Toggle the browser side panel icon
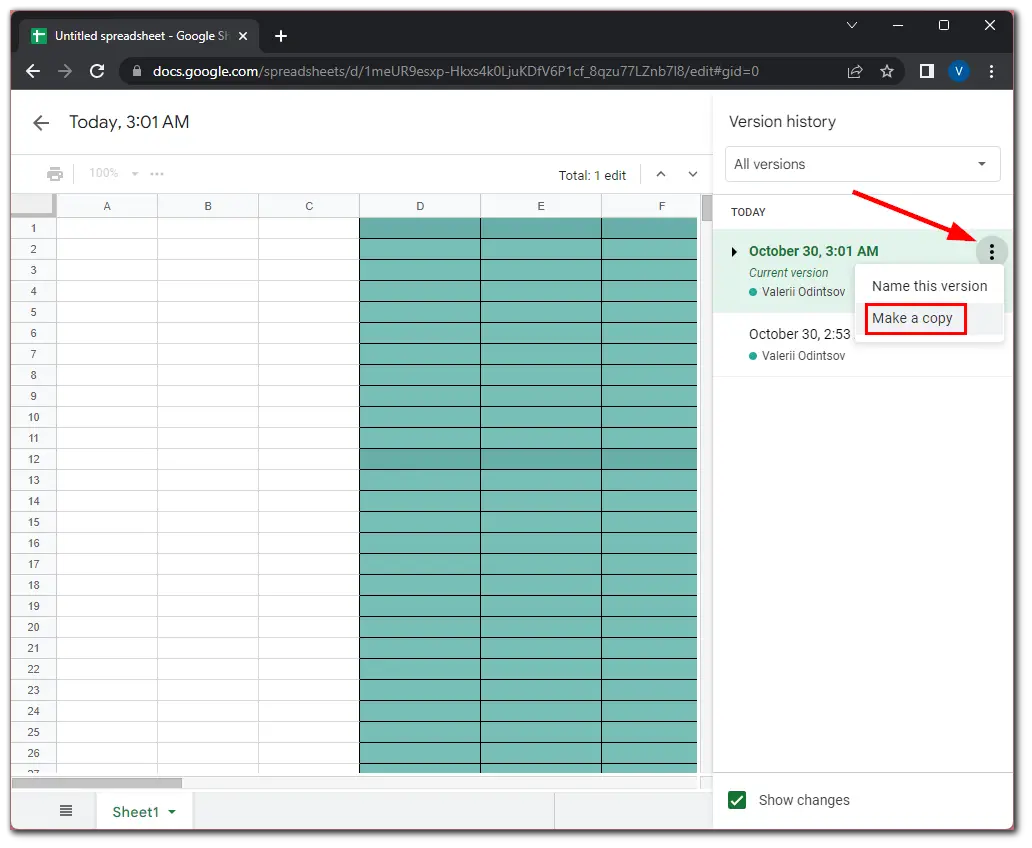 pyautogui.click(x=927, y=71)
